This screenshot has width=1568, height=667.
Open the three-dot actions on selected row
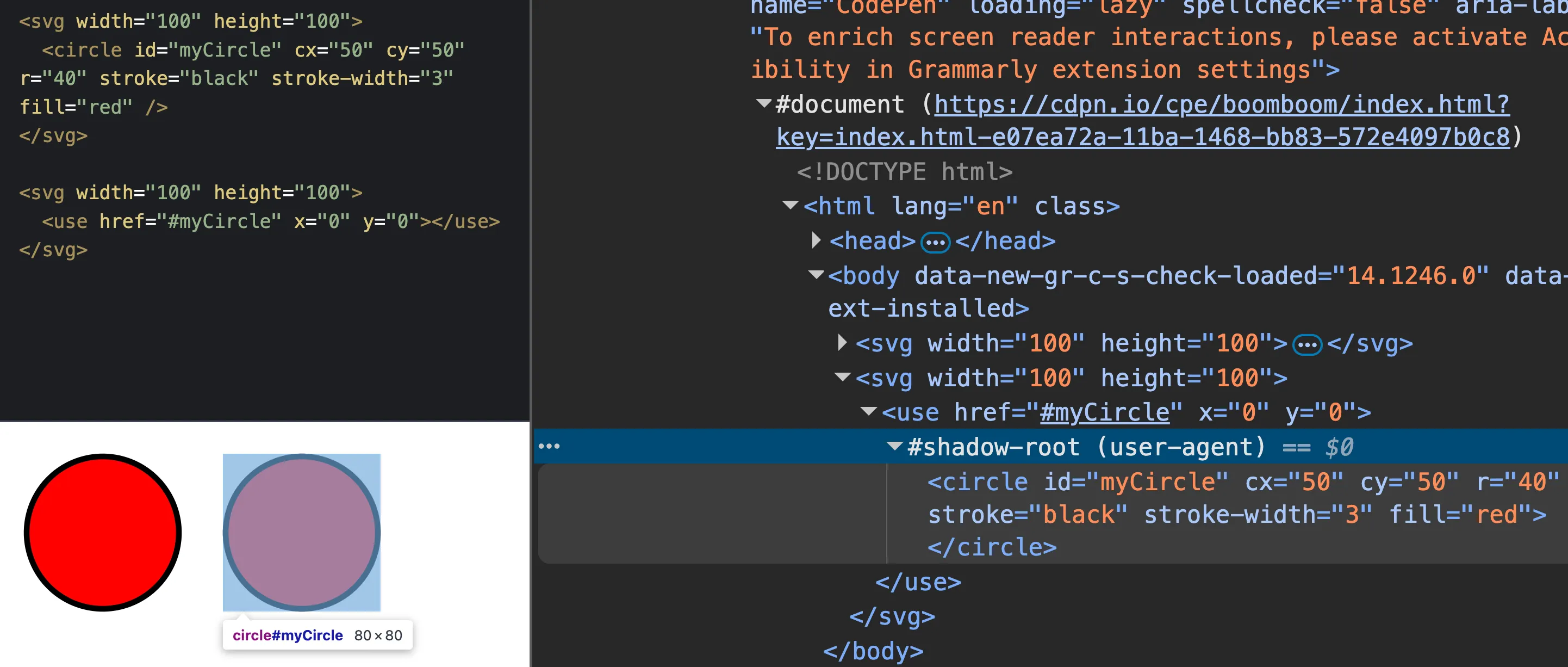pos(549,447)
